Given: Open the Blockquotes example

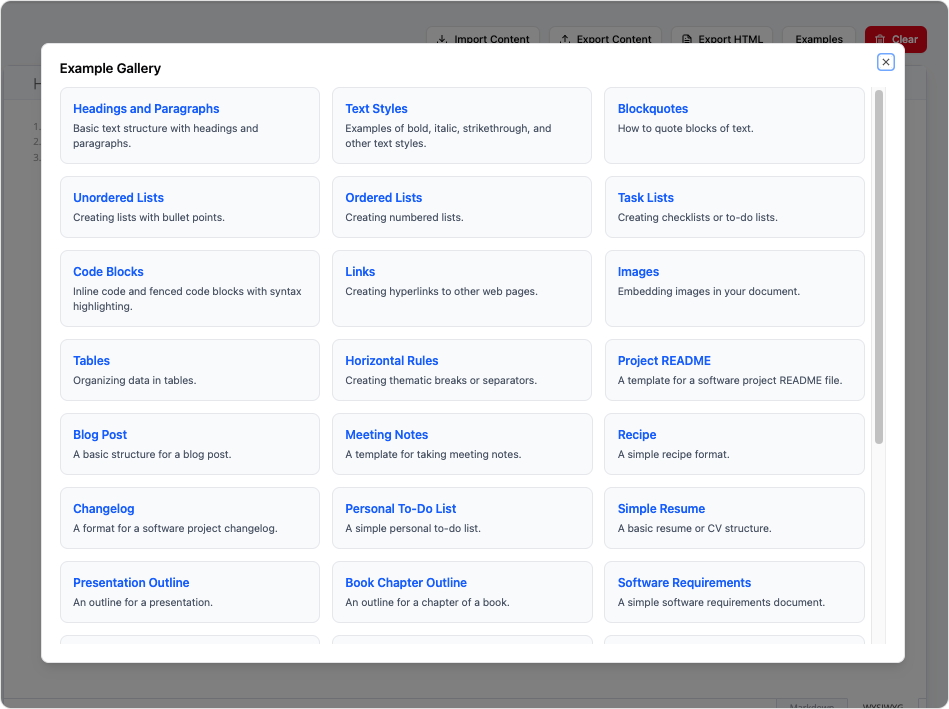Looking at the screenshot, I should pyautogui.click(x=734, y=125).
